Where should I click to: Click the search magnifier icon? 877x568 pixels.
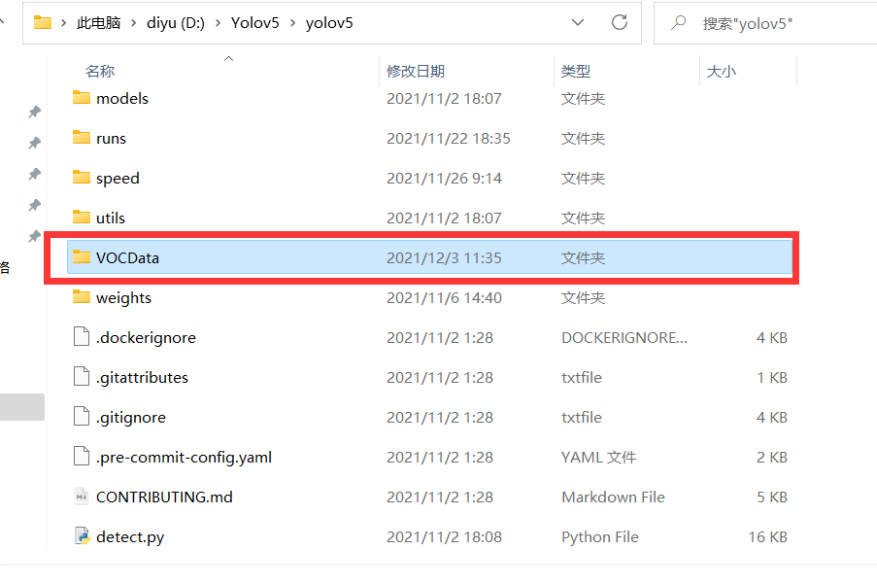(x=678, y=23)
